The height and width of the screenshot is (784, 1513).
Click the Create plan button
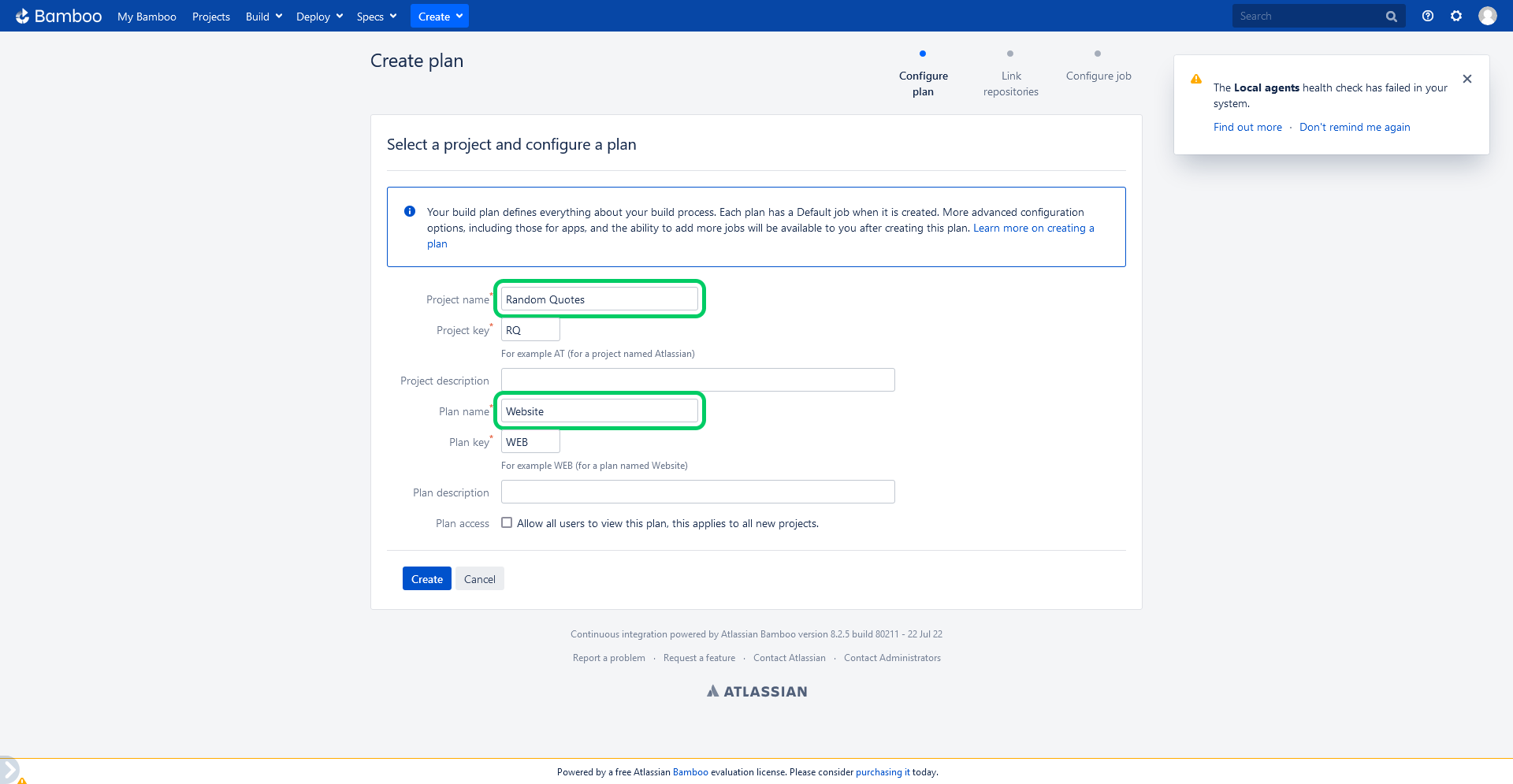[x=427, y=578]
